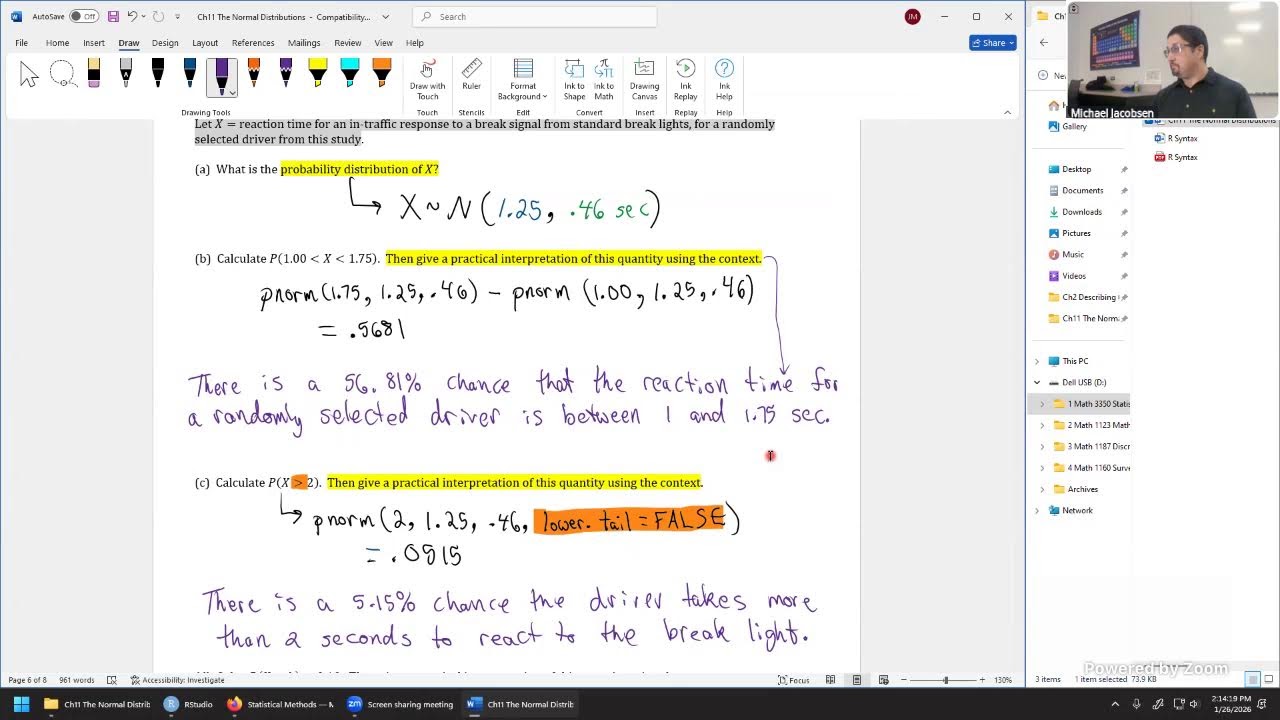Open Ink Help
The height and width of the screenshot is (720, 1280).
[x=724, y=80]
